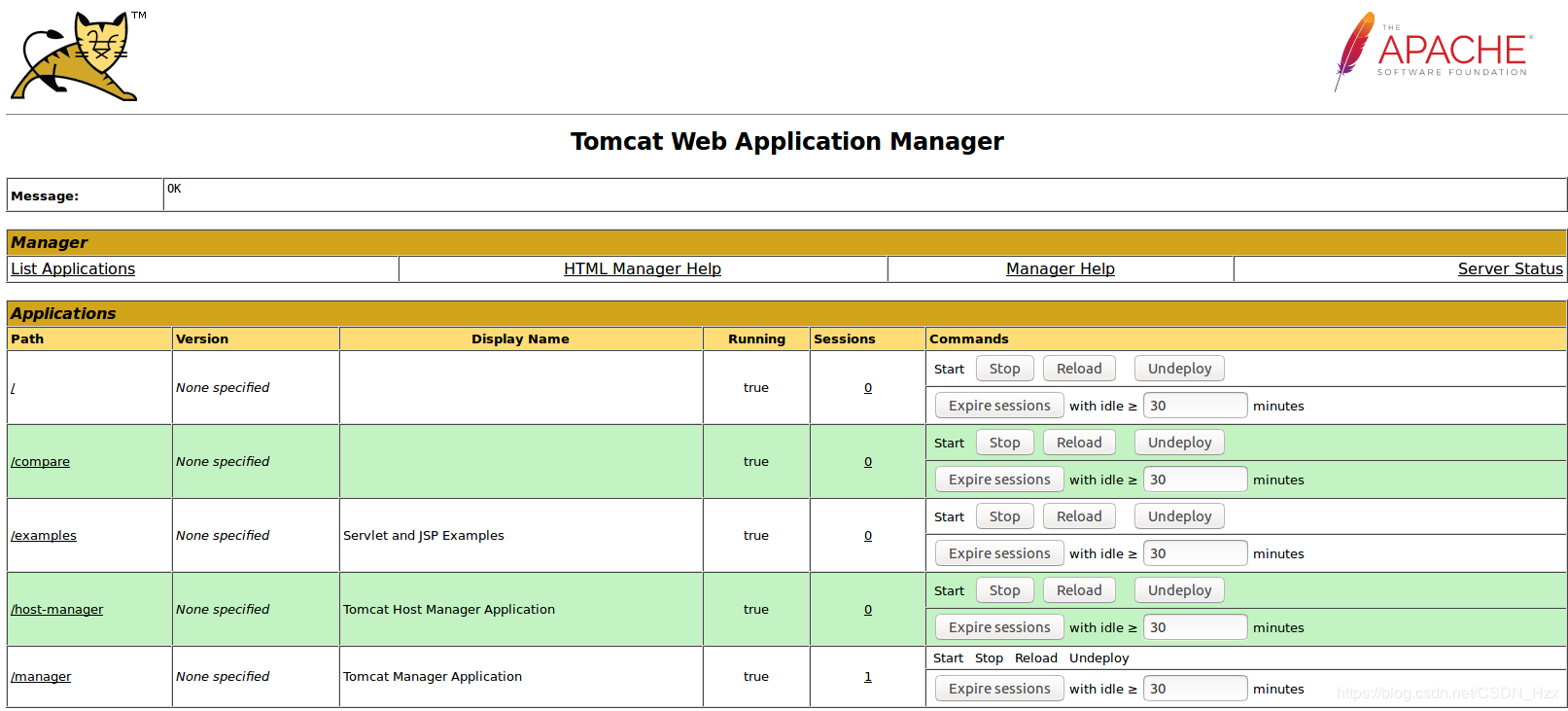The image size is (1568, 711).
Task: Reload the /examples application
Action: click(x=1079, y=516)
